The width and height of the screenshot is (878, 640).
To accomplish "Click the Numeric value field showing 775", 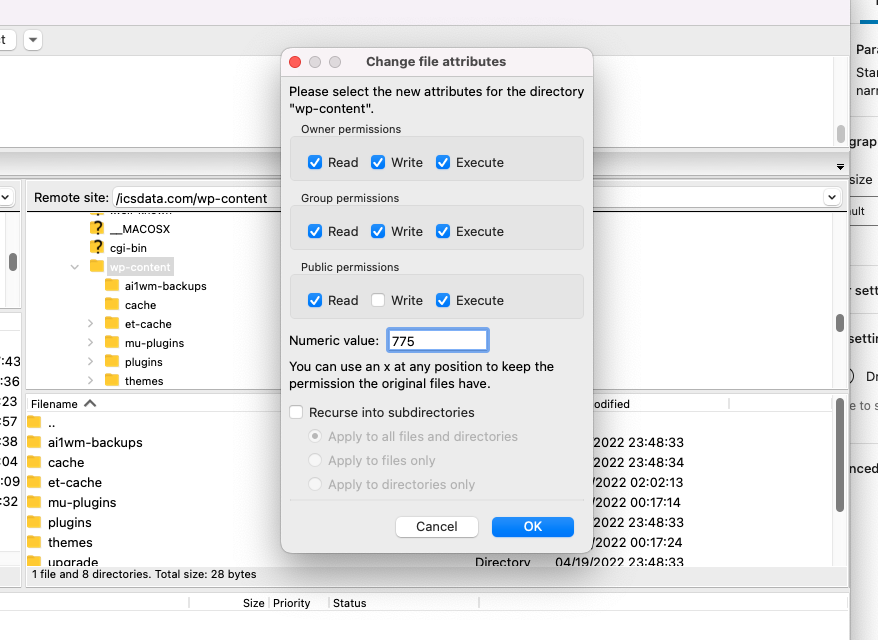I will point(437,339).
